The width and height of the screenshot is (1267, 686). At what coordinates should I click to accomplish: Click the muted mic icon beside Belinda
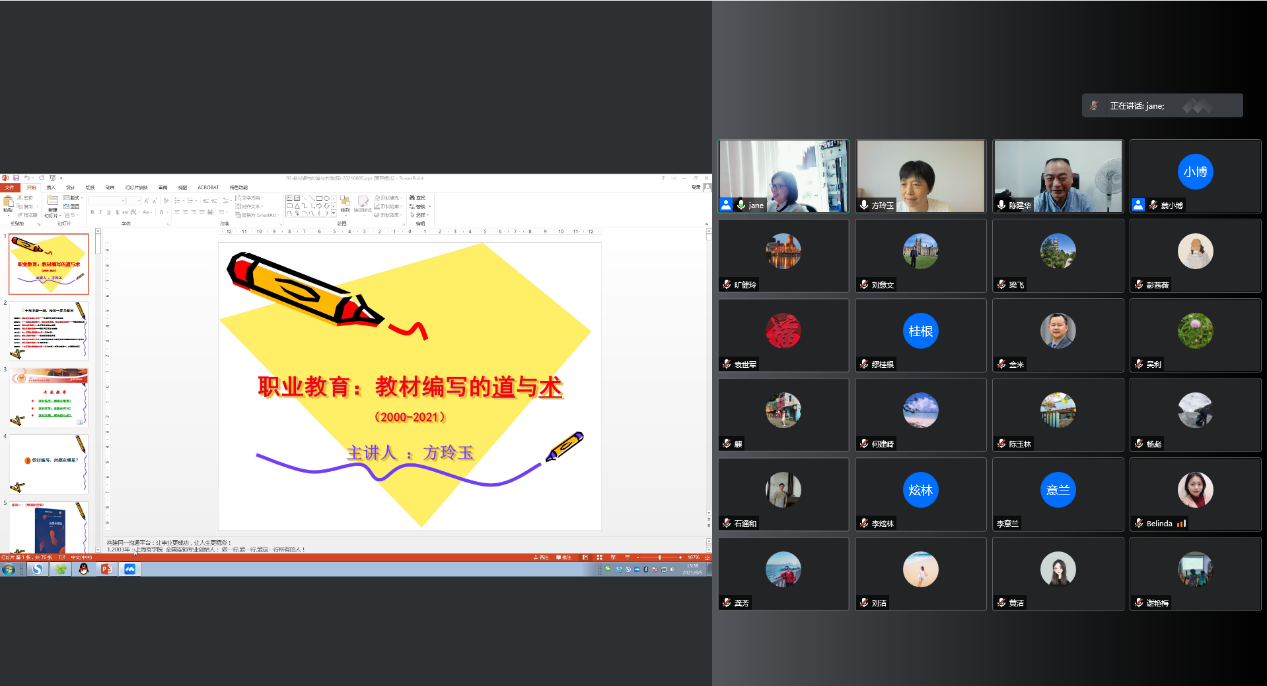1138,523
